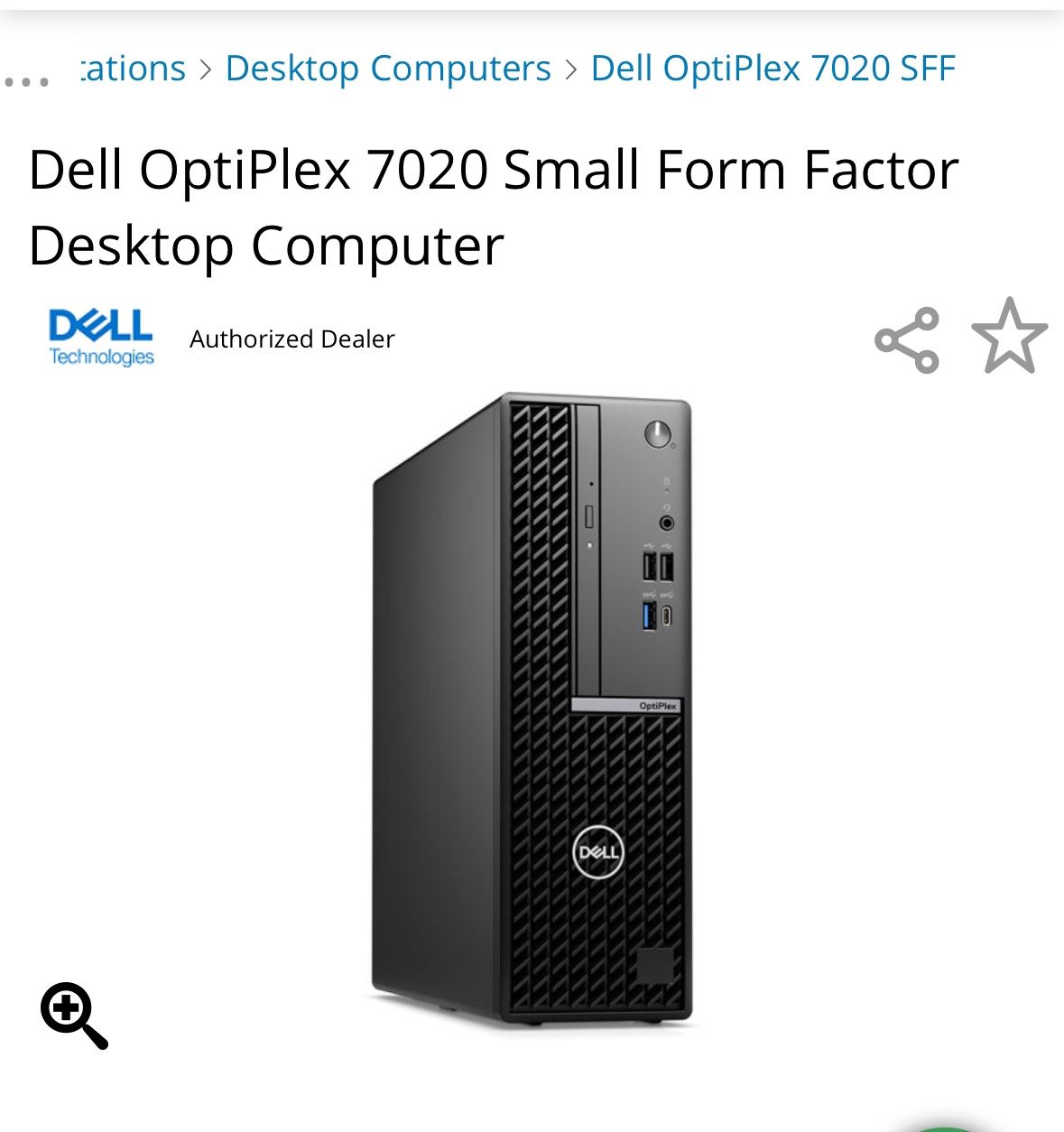Viewport: 1064px width, 1132px height.
Task: Click chevron before Desktop Computers breadcrumb
Action: [206, 70]
